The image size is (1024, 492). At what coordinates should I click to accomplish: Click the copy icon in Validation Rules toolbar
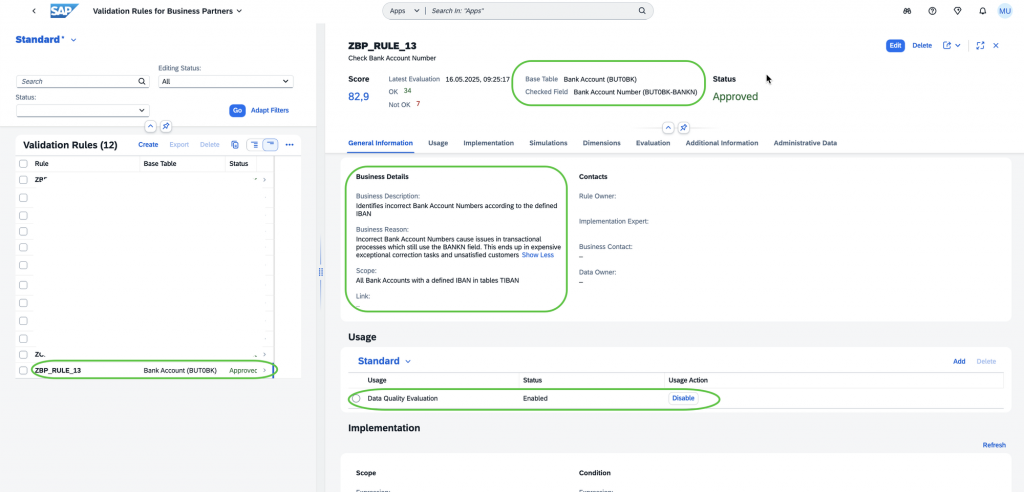click(235, 145)
